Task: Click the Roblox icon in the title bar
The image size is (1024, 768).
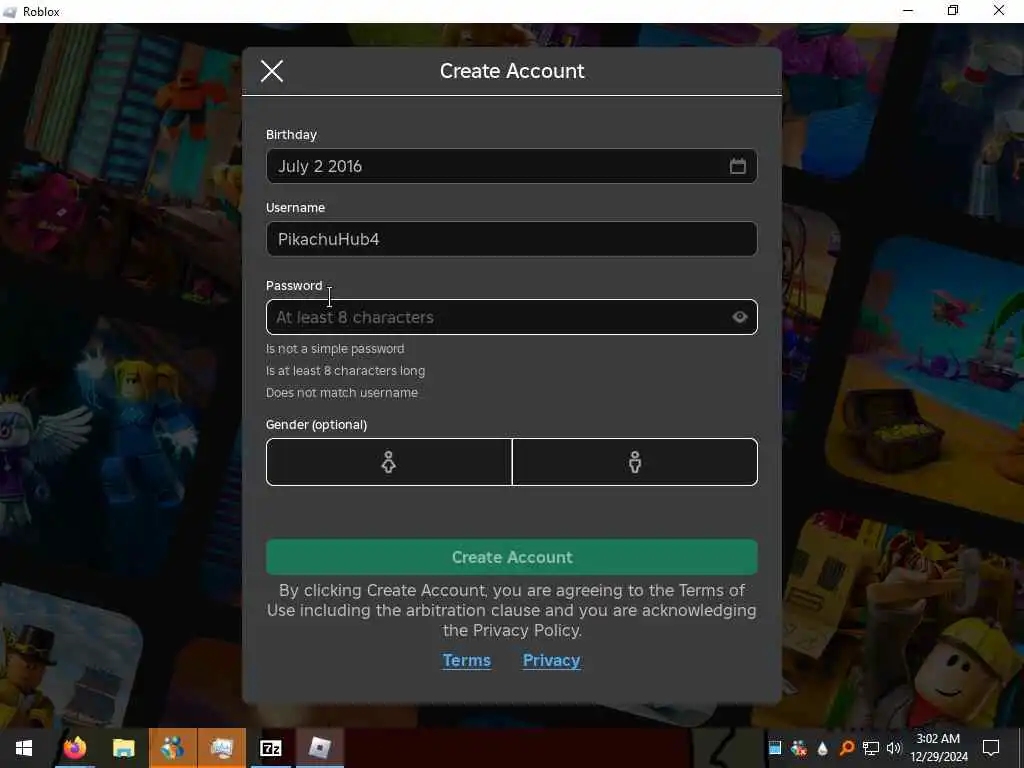Action: (x=10, y=12)
